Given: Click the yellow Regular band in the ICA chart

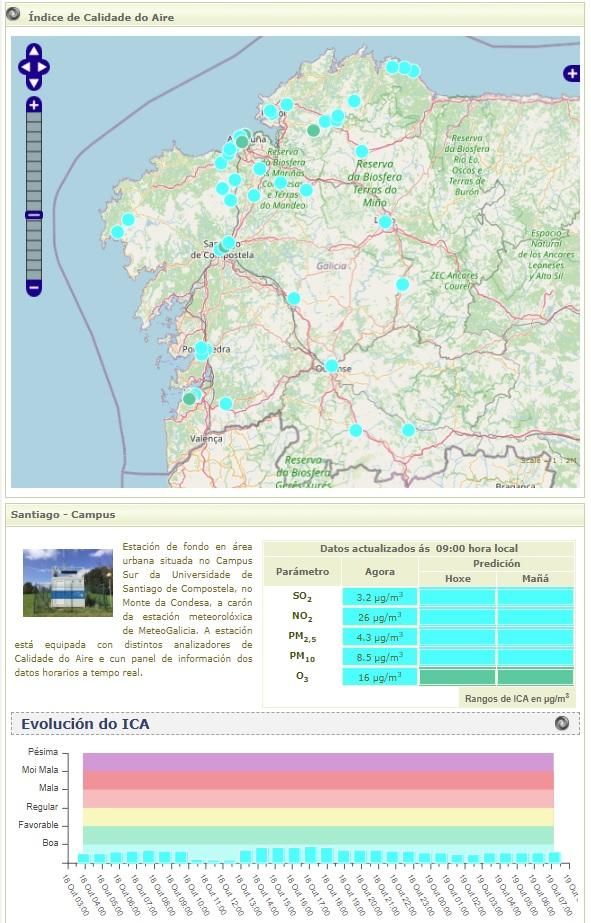Looking at the screenshot, I should coord(318,816).
